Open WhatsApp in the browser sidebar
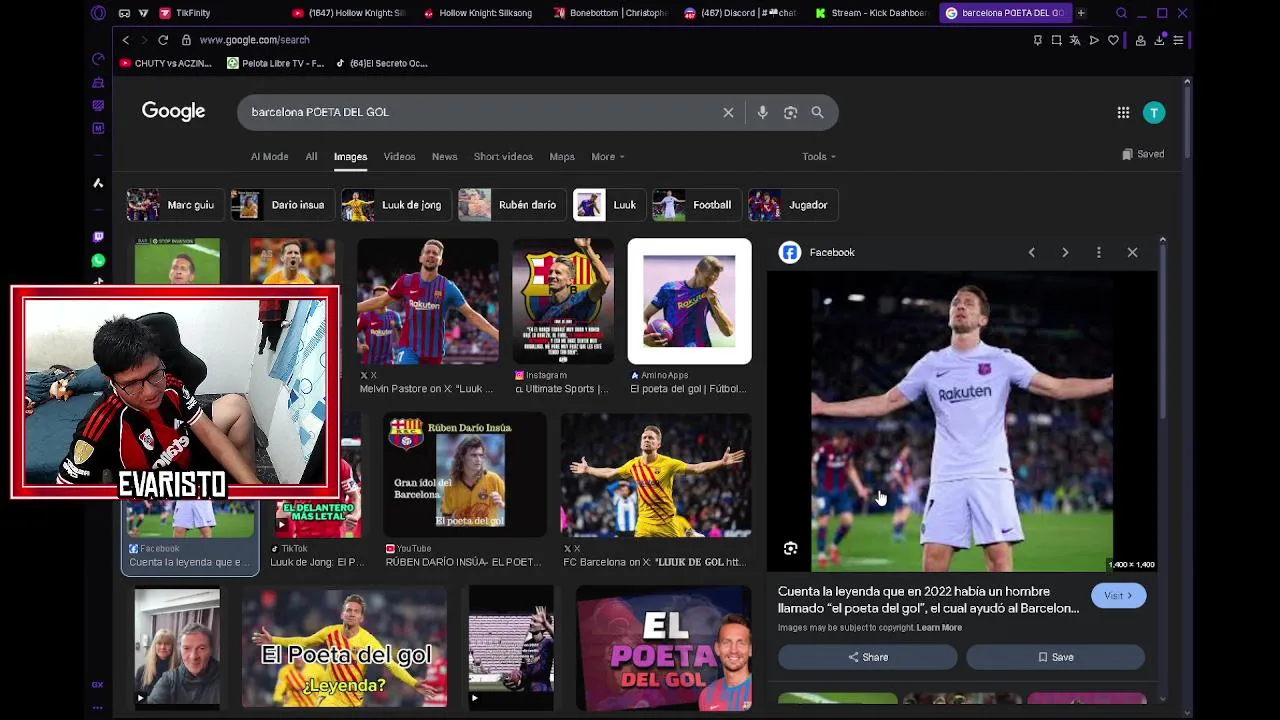 coord(98,260)
